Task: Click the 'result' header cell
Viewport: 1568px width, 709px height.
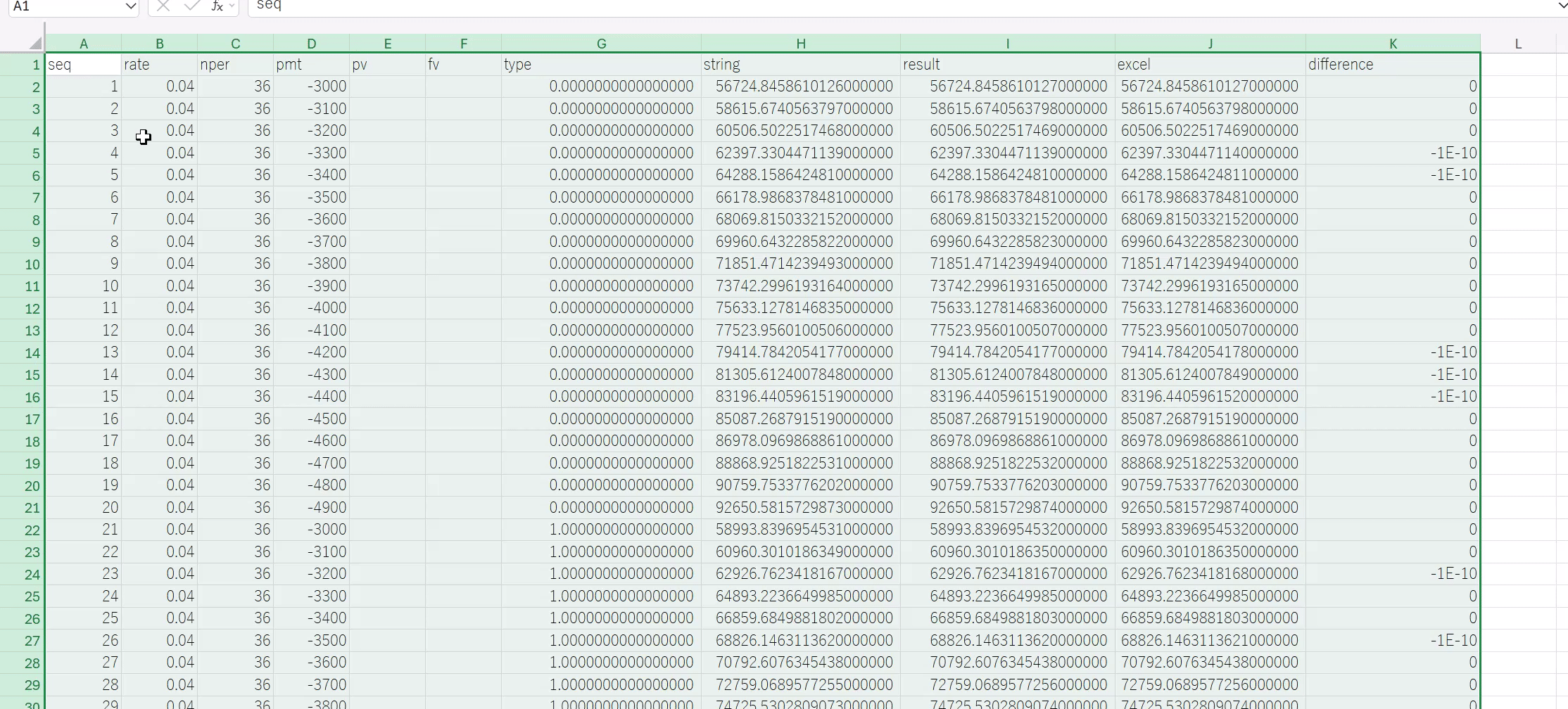Action: [1008, 65]
